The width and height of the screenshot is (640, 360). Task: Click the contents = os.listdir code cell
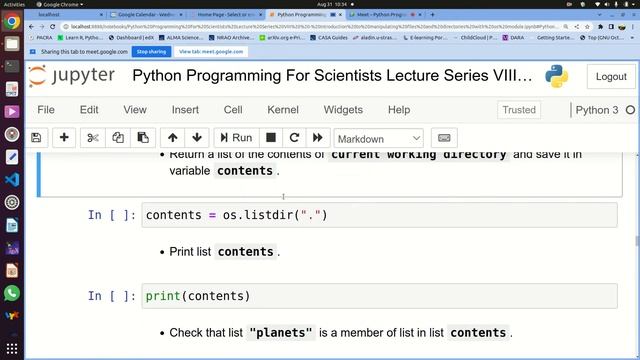click(x=379, y=215)
